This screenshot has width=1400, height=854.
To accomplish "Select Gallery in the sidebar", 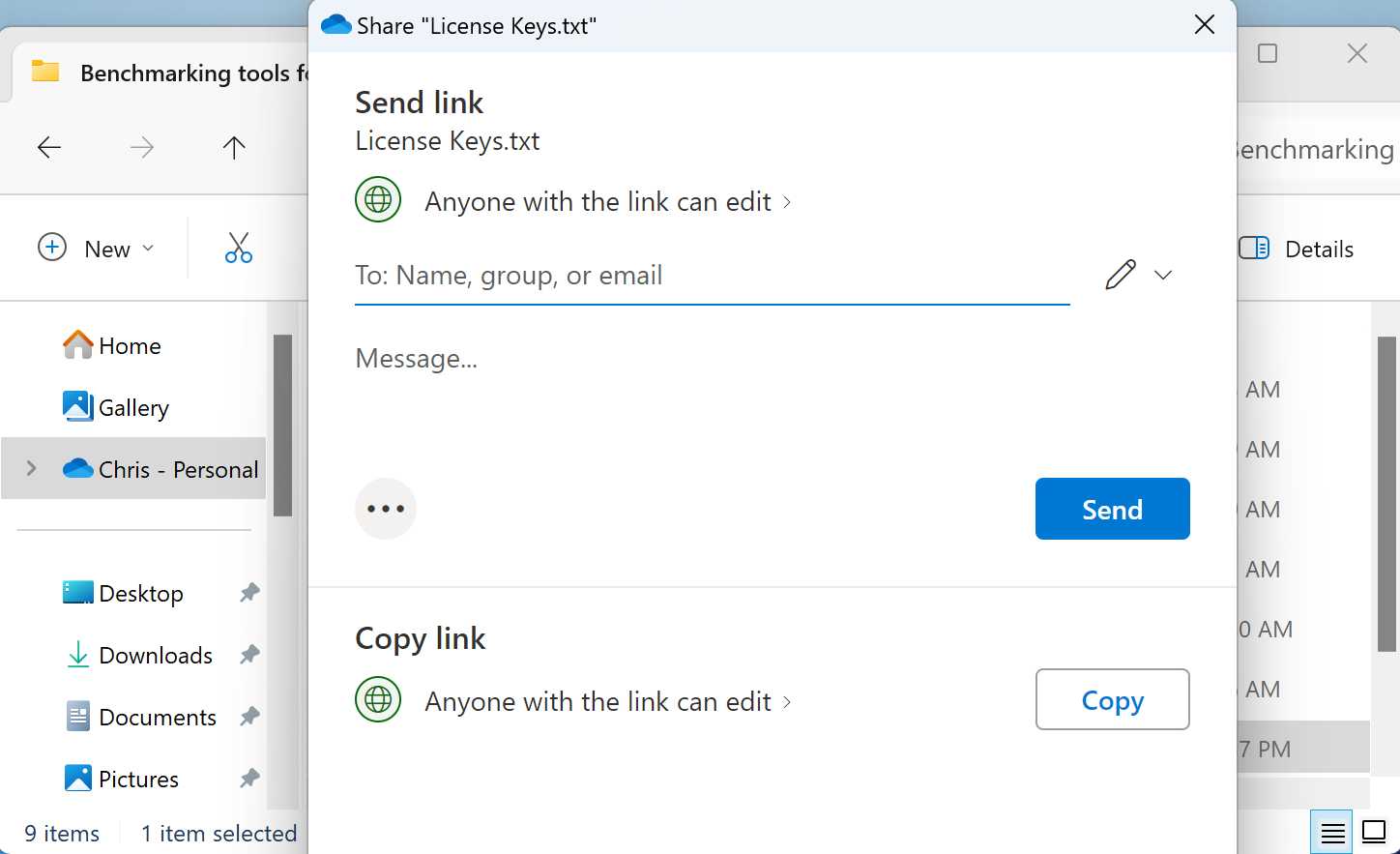I will [x=132, y=407].
